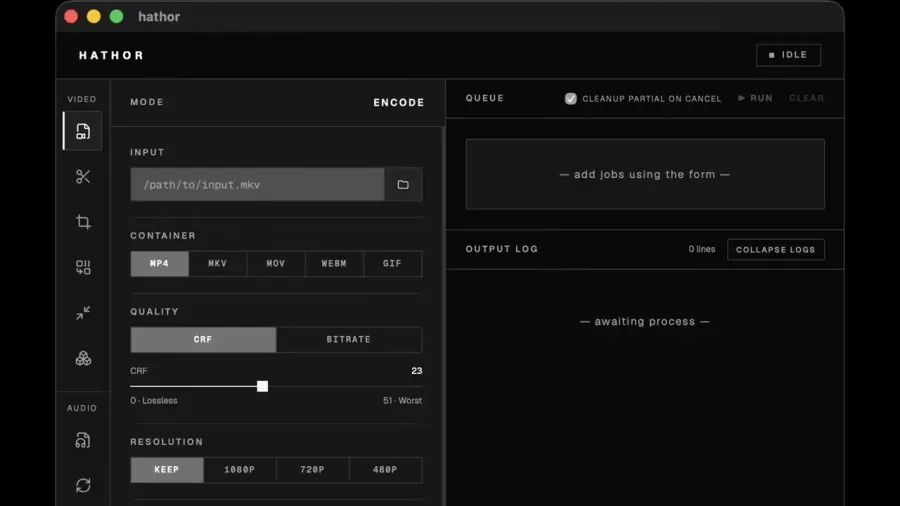Choose Keep resolution option
Viewport: 900px width, 506px height.
click(167, 470)
